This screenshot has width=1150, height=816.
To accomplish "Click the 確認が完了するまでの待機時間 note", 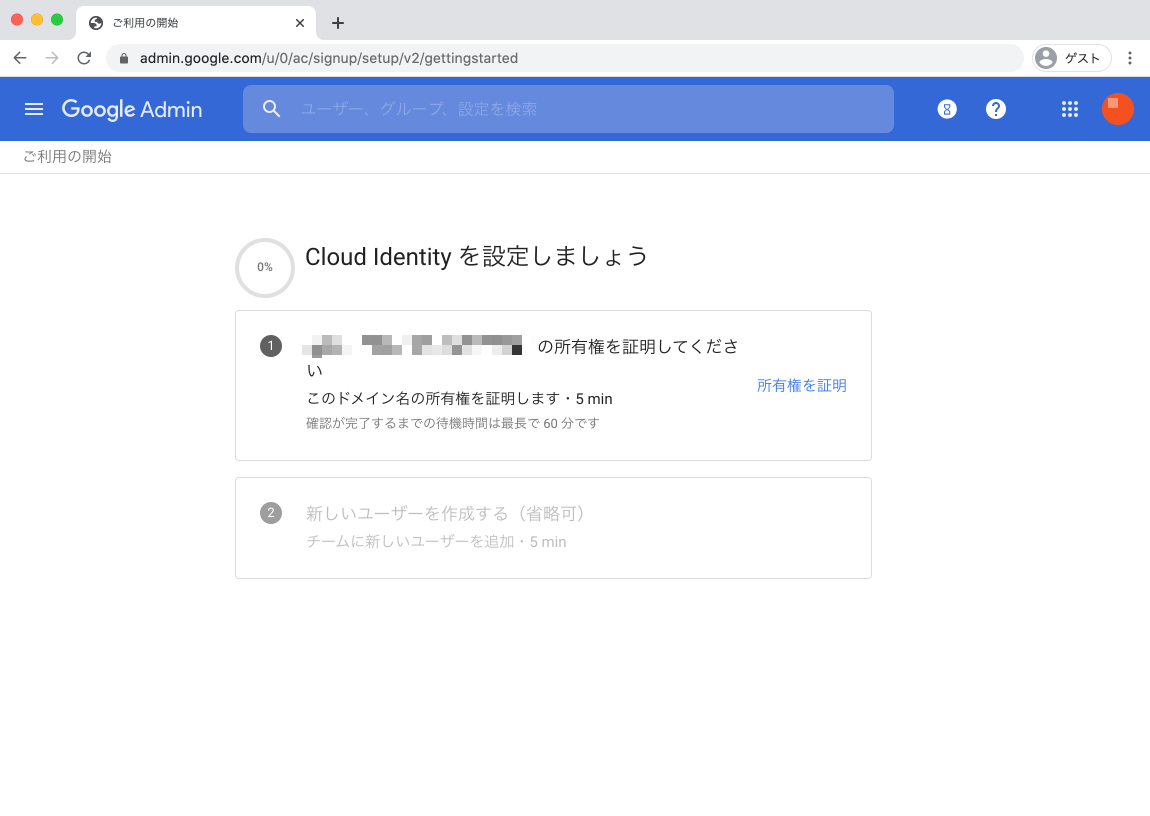I will coord(453,423).
